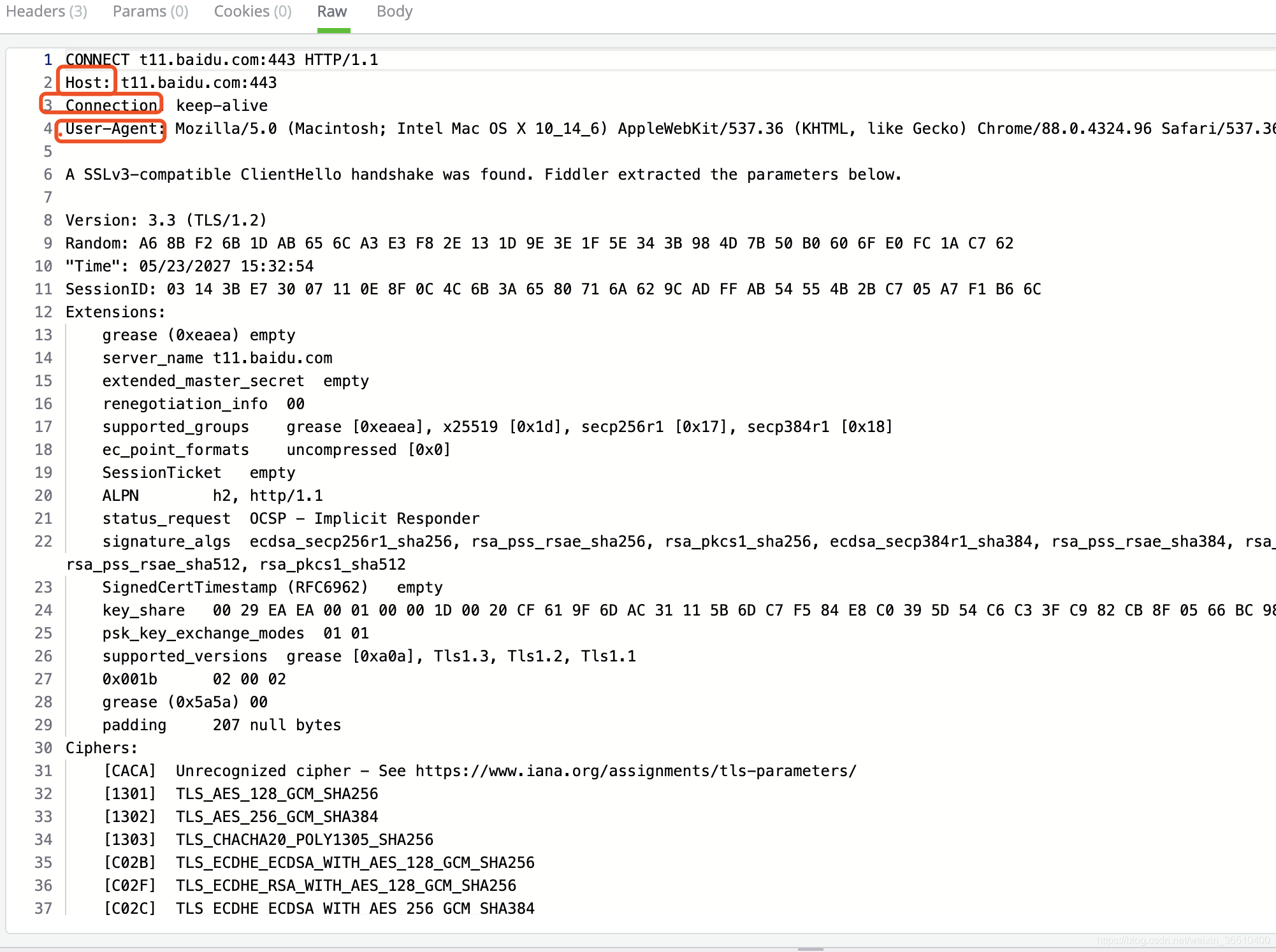
Task: Select the Cookies (0) tab
Action: tap(253, 11)
